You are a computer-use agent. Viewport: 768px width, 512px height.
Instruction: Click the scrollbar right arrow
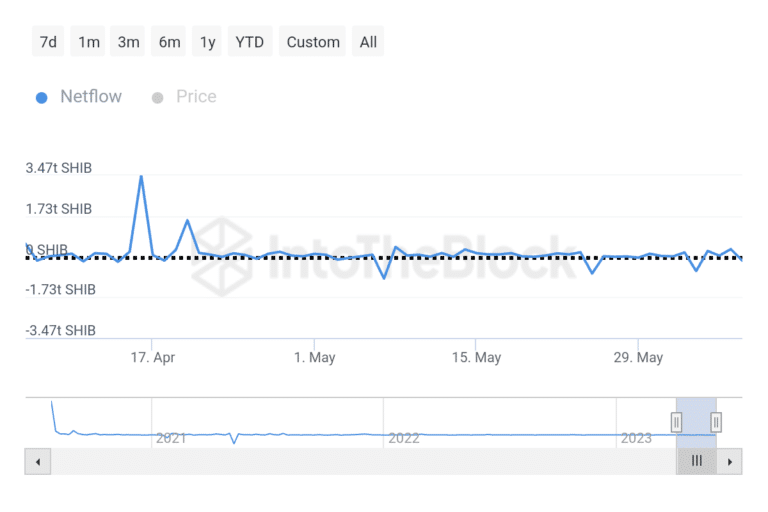[x=730, y=462]
